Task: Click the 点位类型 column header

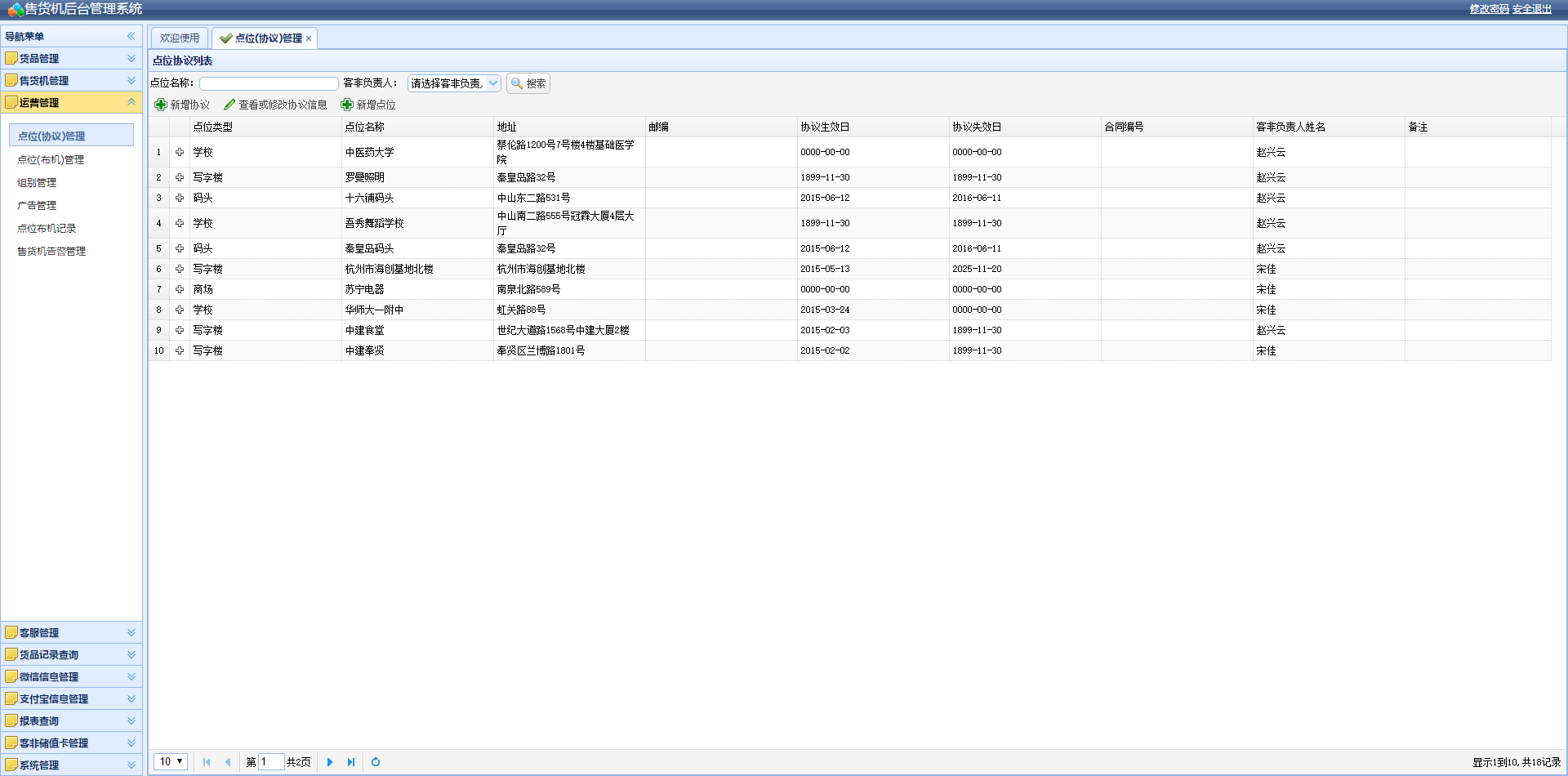Action: coord(265,127)
